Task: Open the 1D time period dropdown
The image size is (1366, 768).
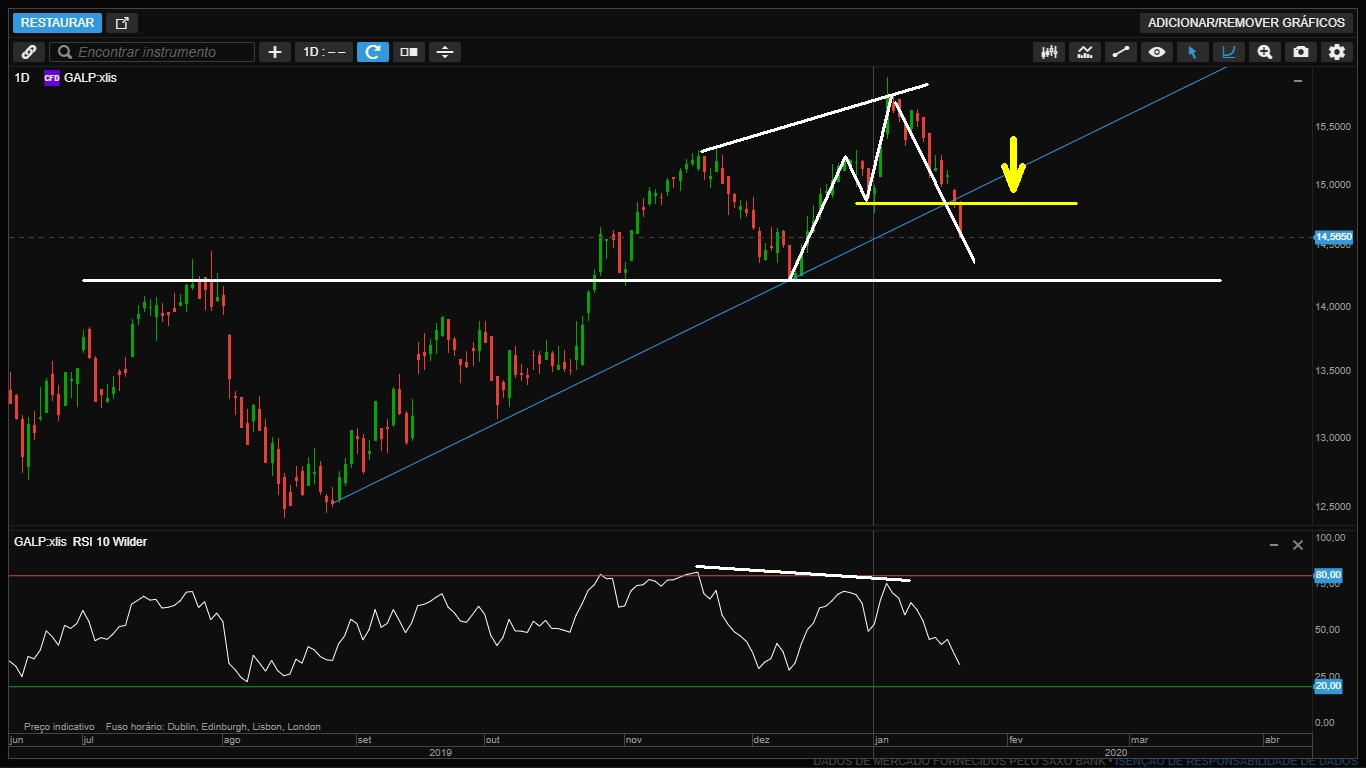Action: [x=324, y=52]
